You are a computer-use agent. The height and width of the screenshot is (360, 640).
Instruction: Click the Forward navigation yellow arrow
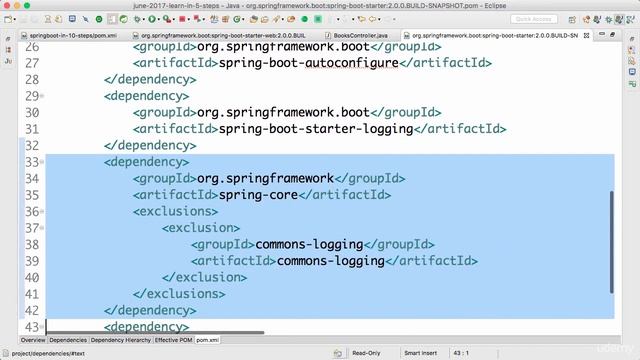372,19
